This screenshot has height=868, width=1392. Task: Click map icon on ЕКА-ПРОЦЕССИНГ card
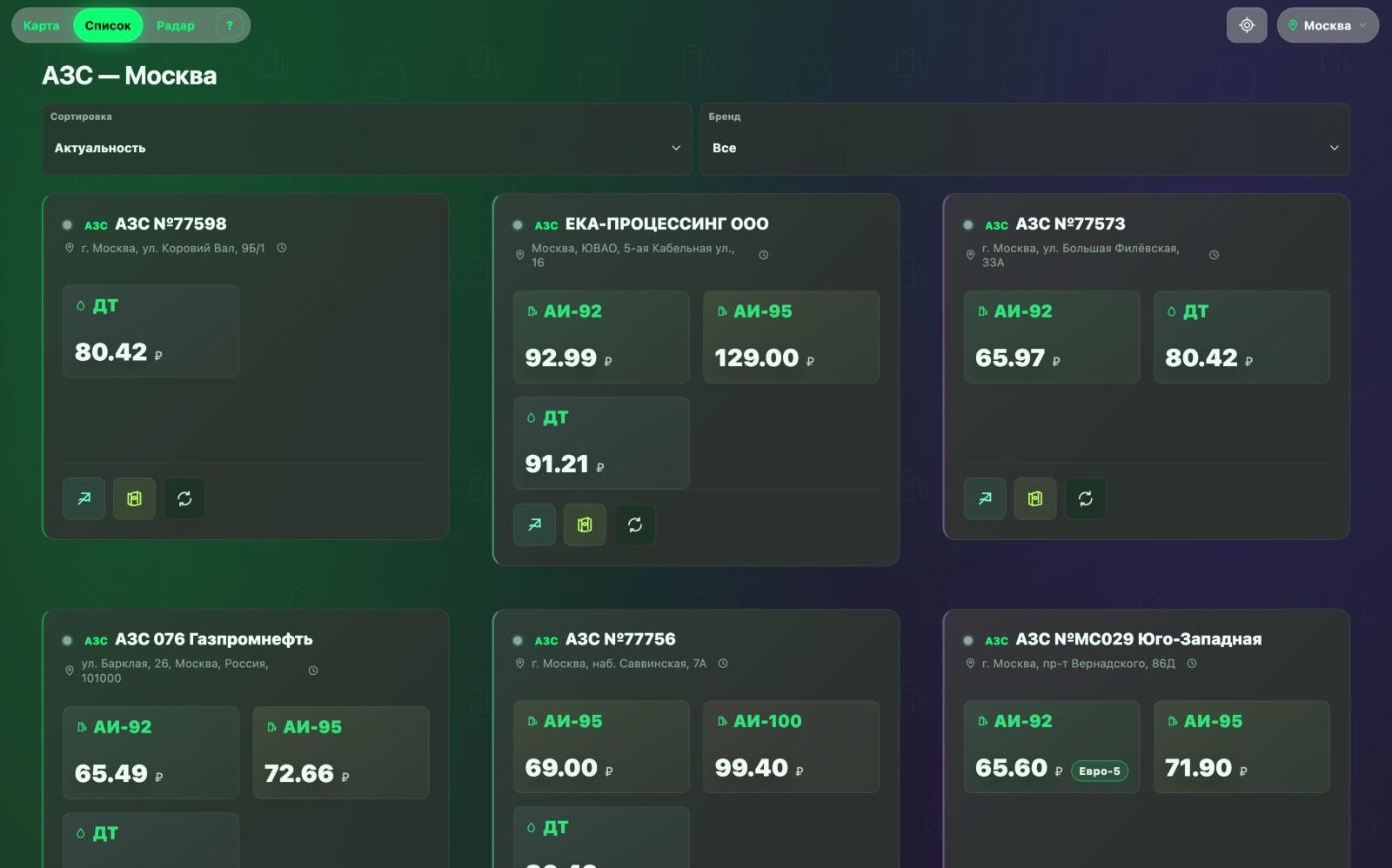(585, 524)
